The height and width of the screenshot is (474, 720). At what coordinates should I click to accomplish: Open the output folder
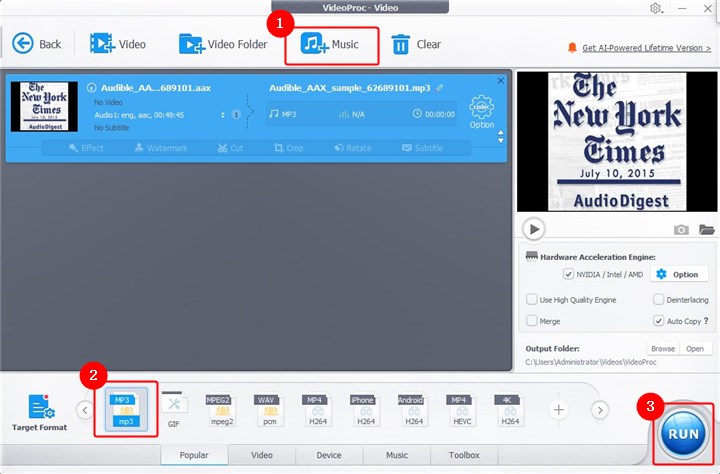coord(695,349)
